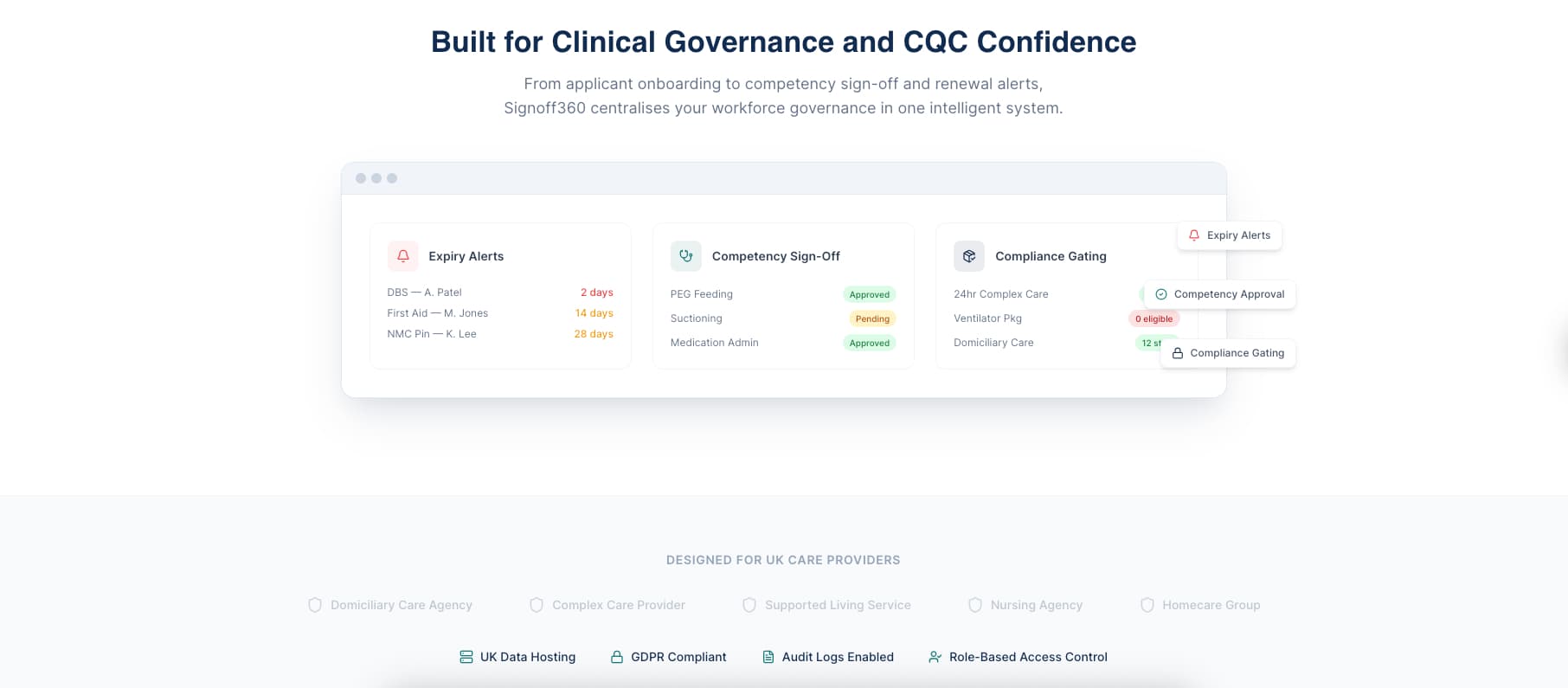Select the floating Compliance Gating chip

[x=1227, y=353]
